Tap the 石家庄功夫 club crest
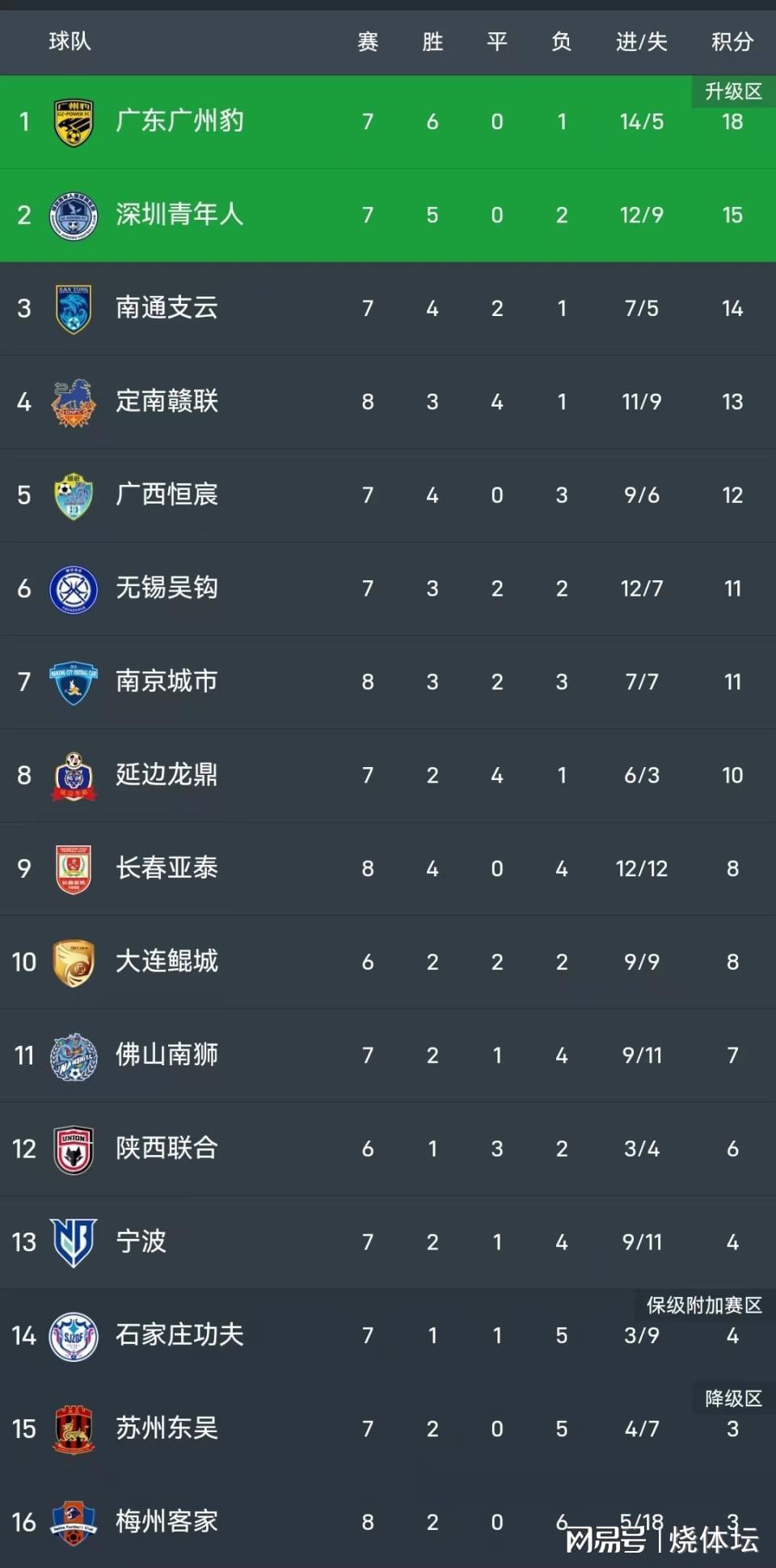 coord(74,1336)
